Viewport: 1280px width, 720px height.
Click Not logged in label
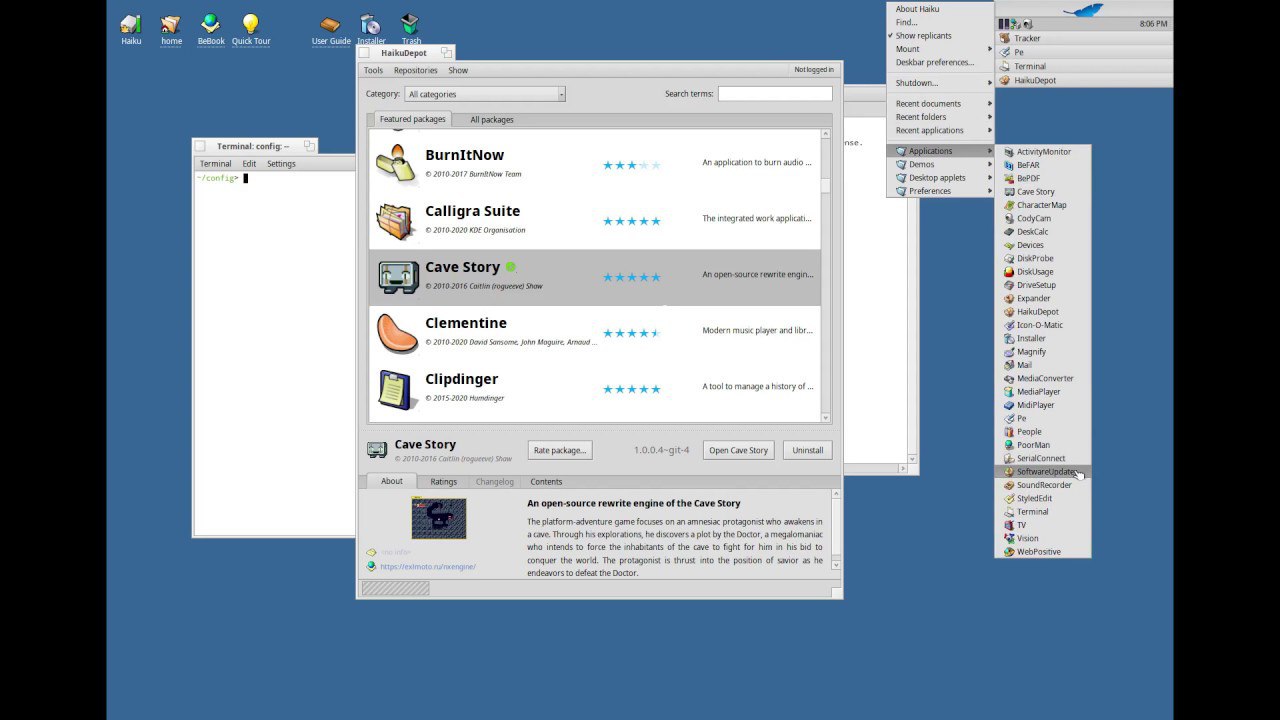point(814,70)
